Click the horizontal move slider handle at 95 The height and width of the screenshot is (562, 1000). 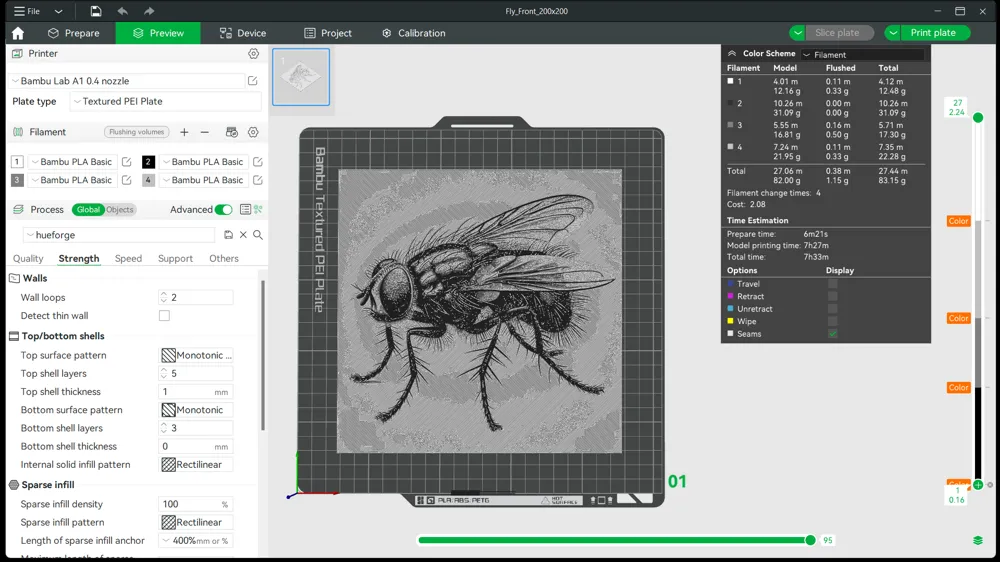pyautogui.click(x=810, y=540)
